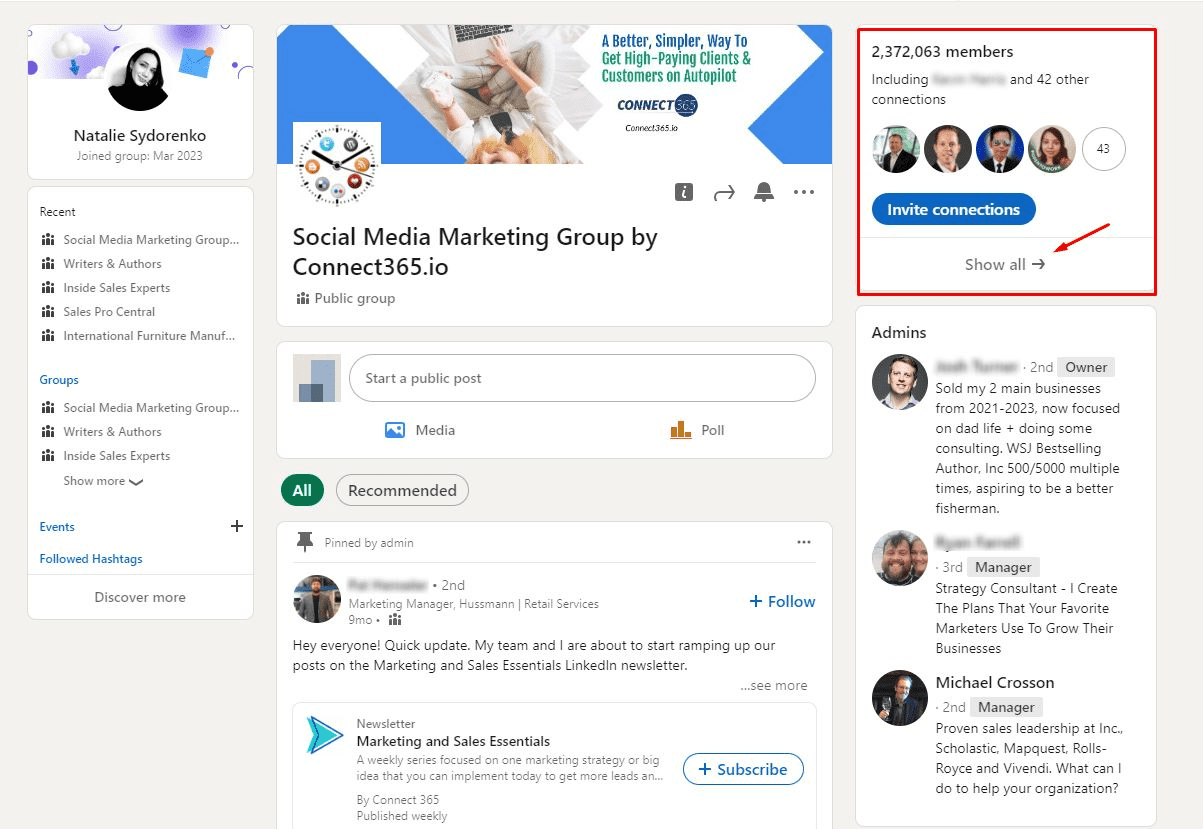Add a Media attachment to post
The height and width of the screenshot is (829, 1203).
420,430
